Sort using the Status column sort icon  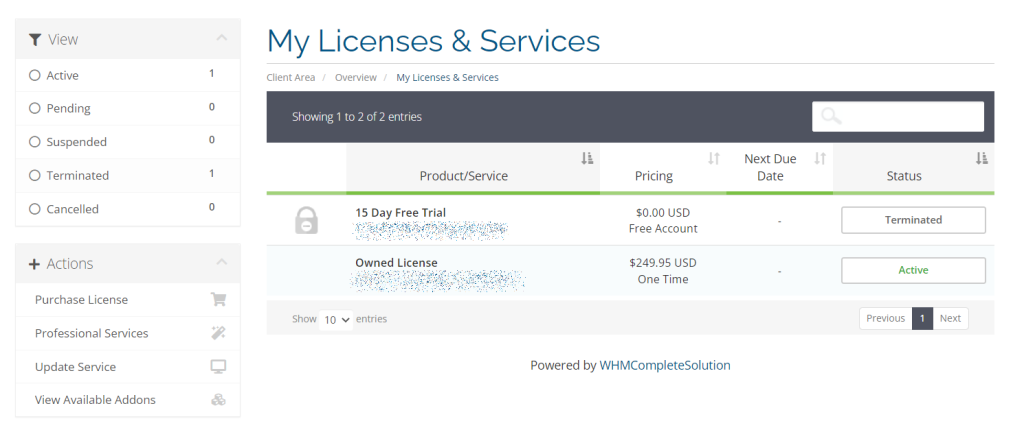pyautogui.click(x=982, y=158)
